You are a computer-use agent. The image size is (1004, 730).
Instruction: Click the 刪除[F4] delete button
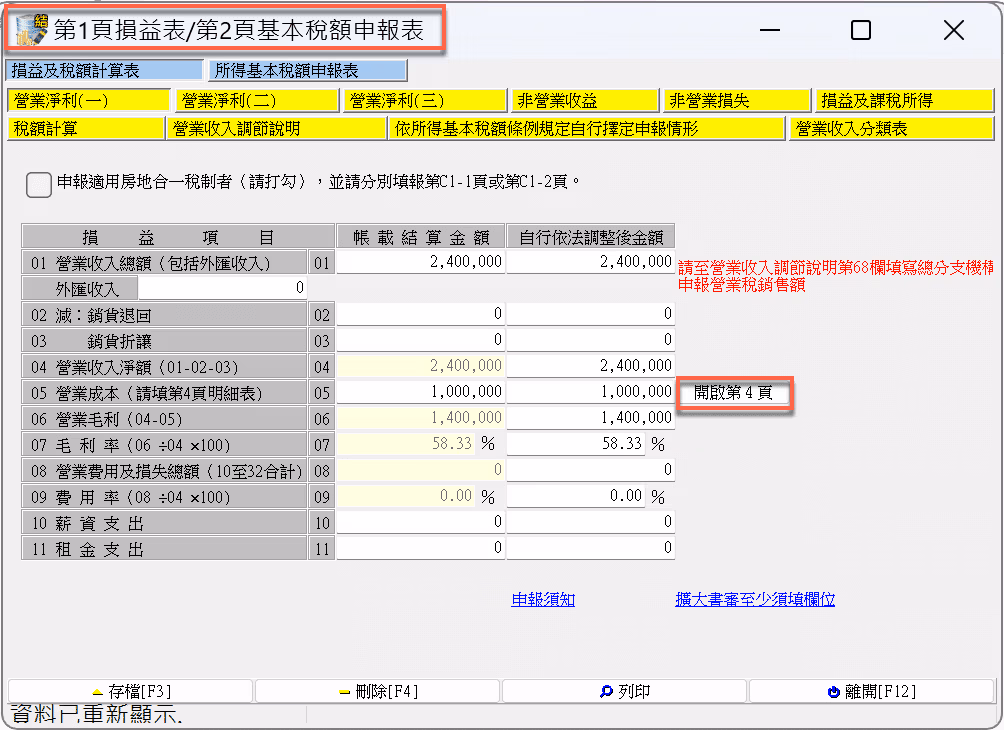coord(378,692)
